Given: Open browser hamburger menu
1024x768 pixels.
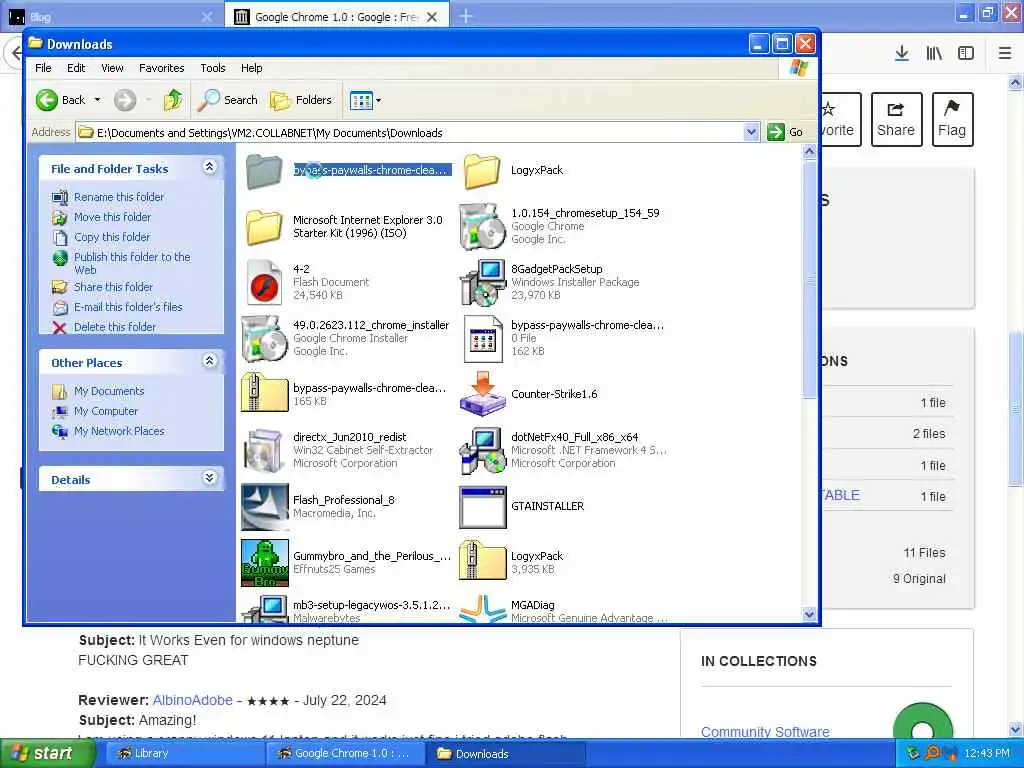Looking at the screenshot, I should tap(1004, 54).
